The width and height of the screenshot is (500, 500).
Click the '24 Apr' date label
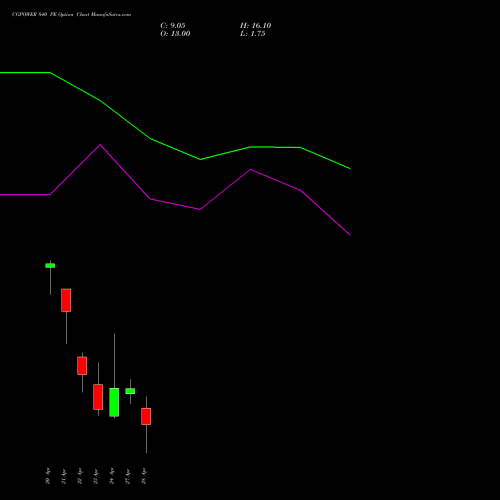tap(112, 476)
